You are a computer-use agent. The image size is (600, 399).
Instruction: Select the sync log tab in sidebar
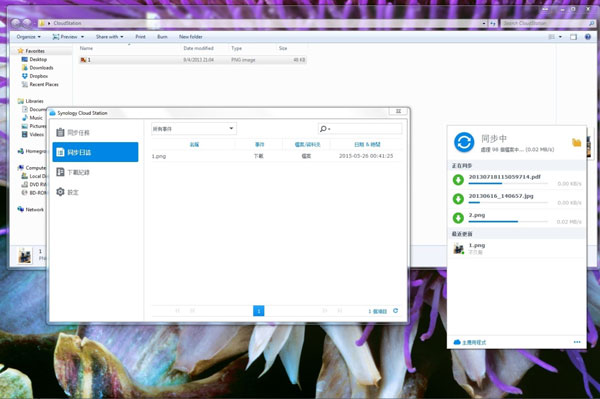pyautogui.click(x=95, y=152)
